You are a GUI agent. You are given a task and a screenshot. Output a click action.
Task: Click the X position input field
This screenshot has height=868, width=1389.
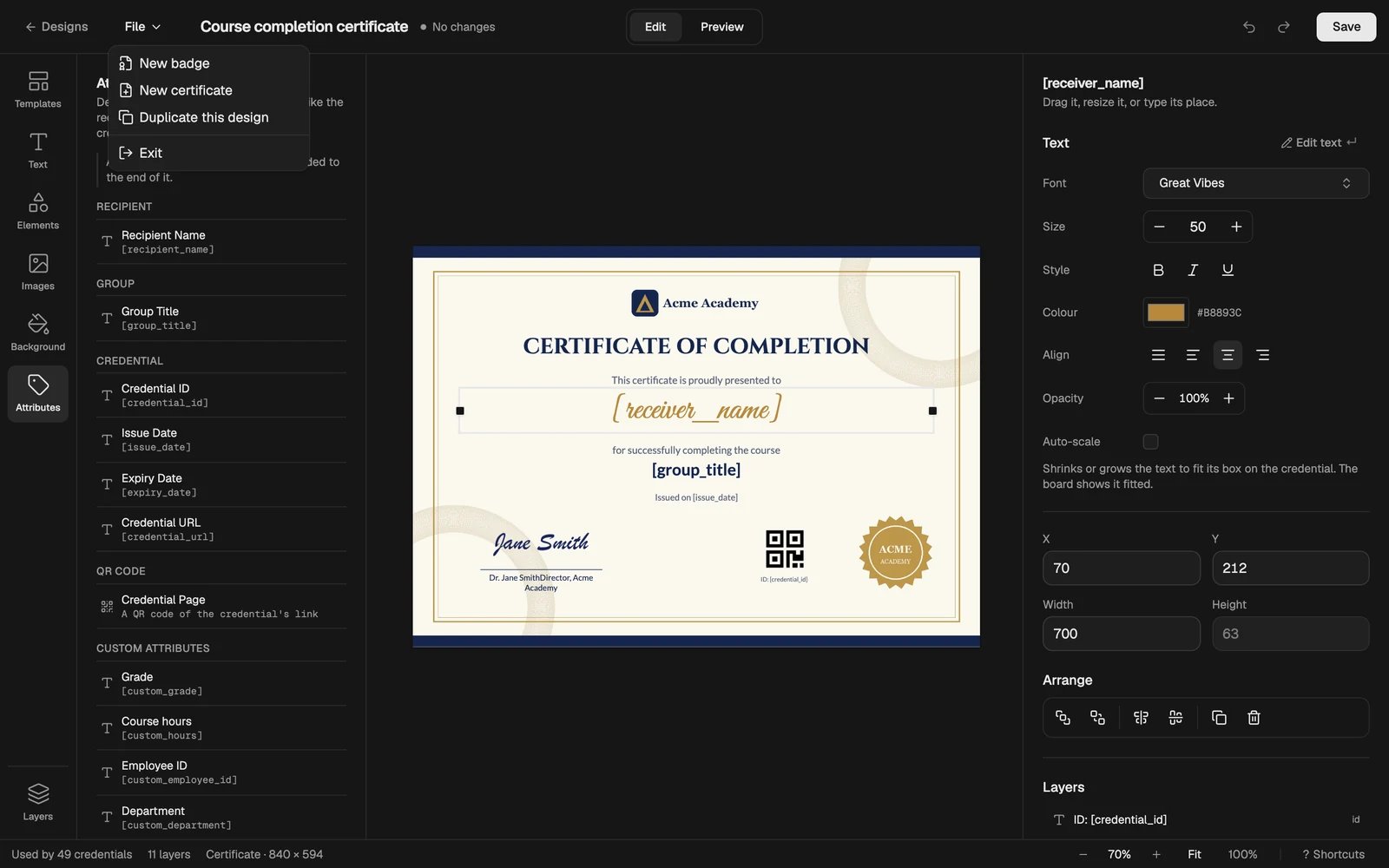pos(1121,568)
